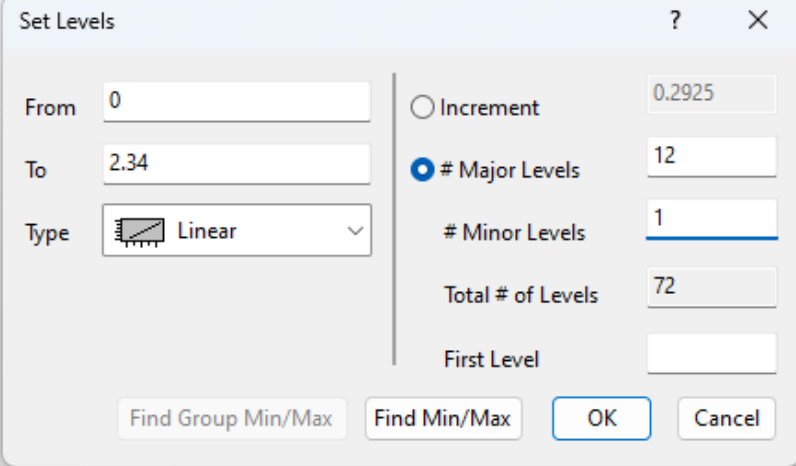Expand the Type dropdown chevron
The width and height of the screenshot is (796, 466).
(354, 231)
